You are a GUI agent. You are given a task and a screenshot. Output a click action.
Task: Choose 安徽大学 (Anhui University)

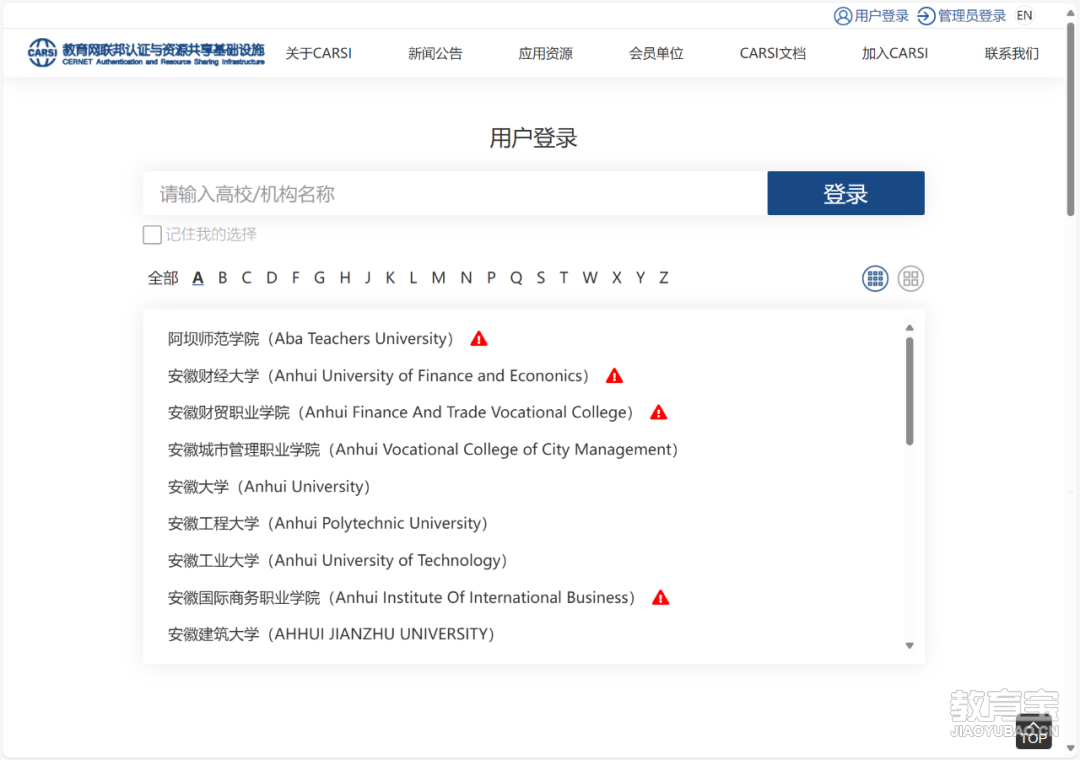click(x=269, y=486)
